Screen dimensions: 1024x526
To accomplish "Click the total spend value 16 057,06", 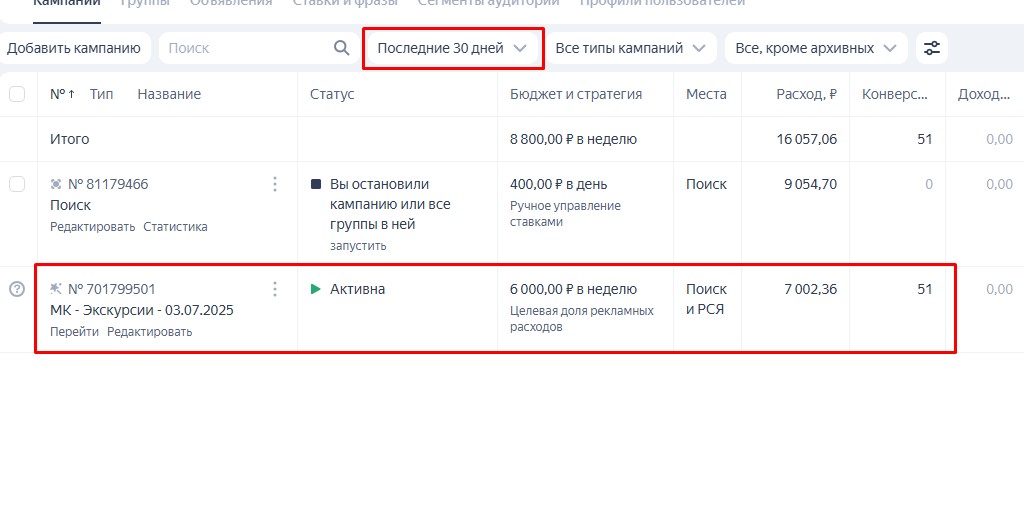I will tap(807, 139).
